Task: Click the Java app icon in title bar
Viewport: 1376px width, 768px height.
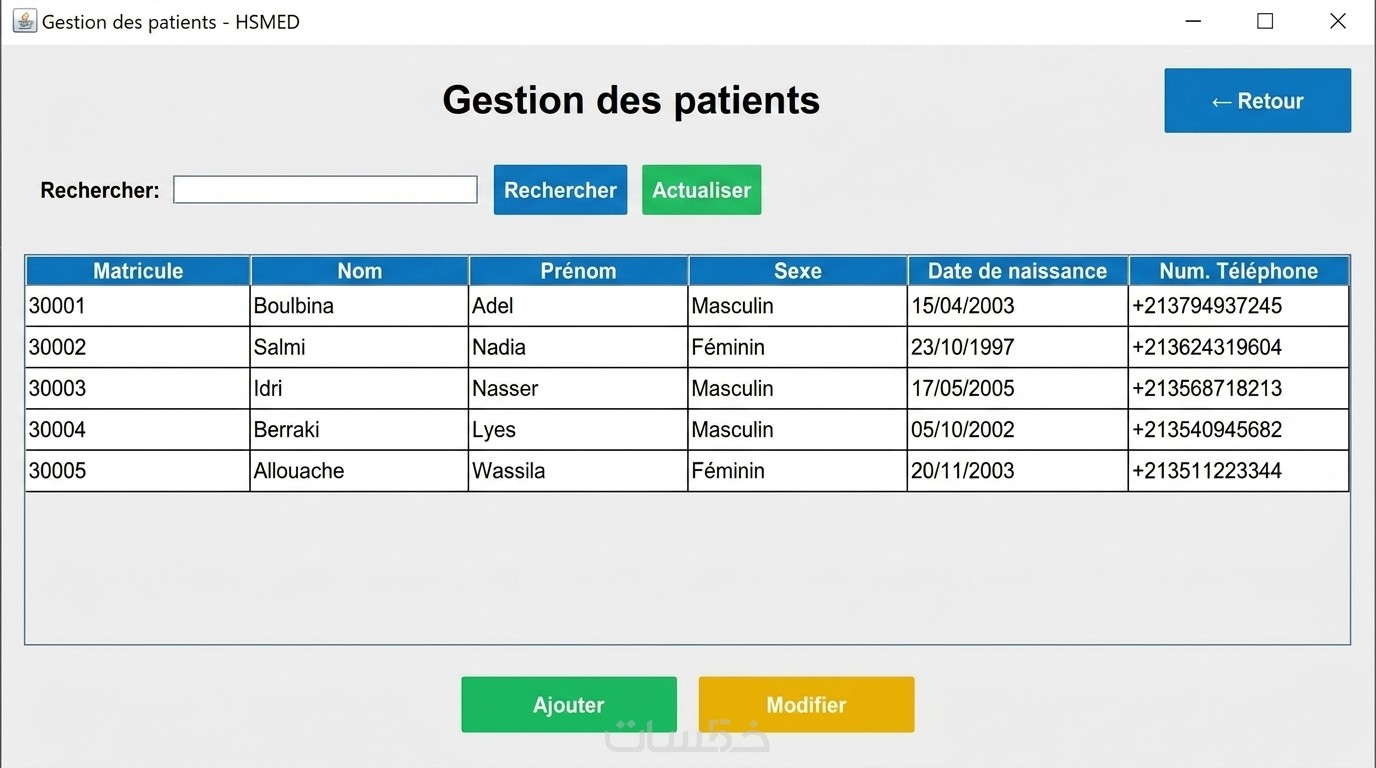Action: tap(24, 21)
